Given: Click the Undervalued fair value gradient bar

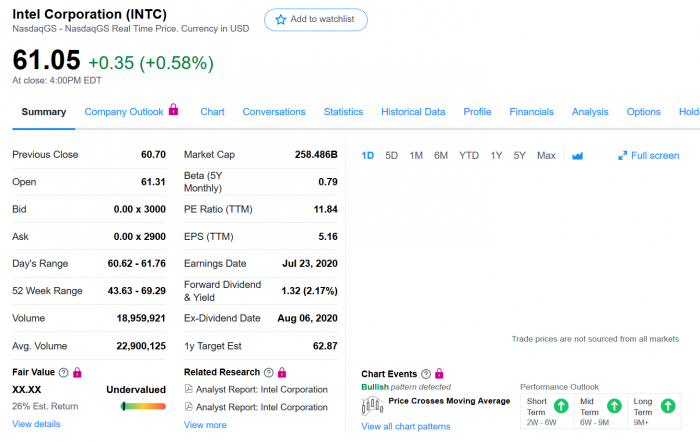Looking at the screenshot, I should [143, 406].
